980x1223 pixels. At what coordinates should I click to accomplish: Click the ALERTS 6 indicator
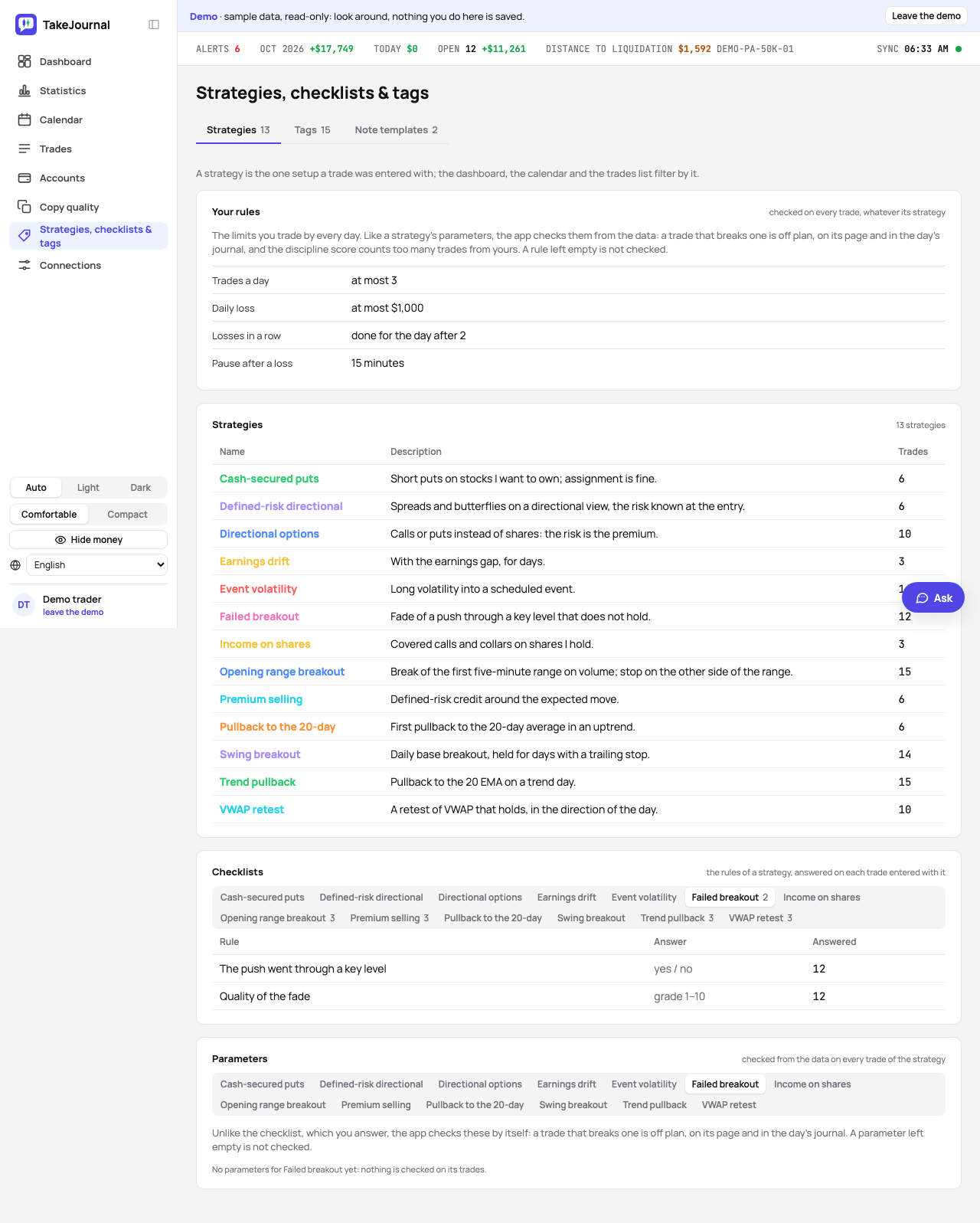(218, 49)
